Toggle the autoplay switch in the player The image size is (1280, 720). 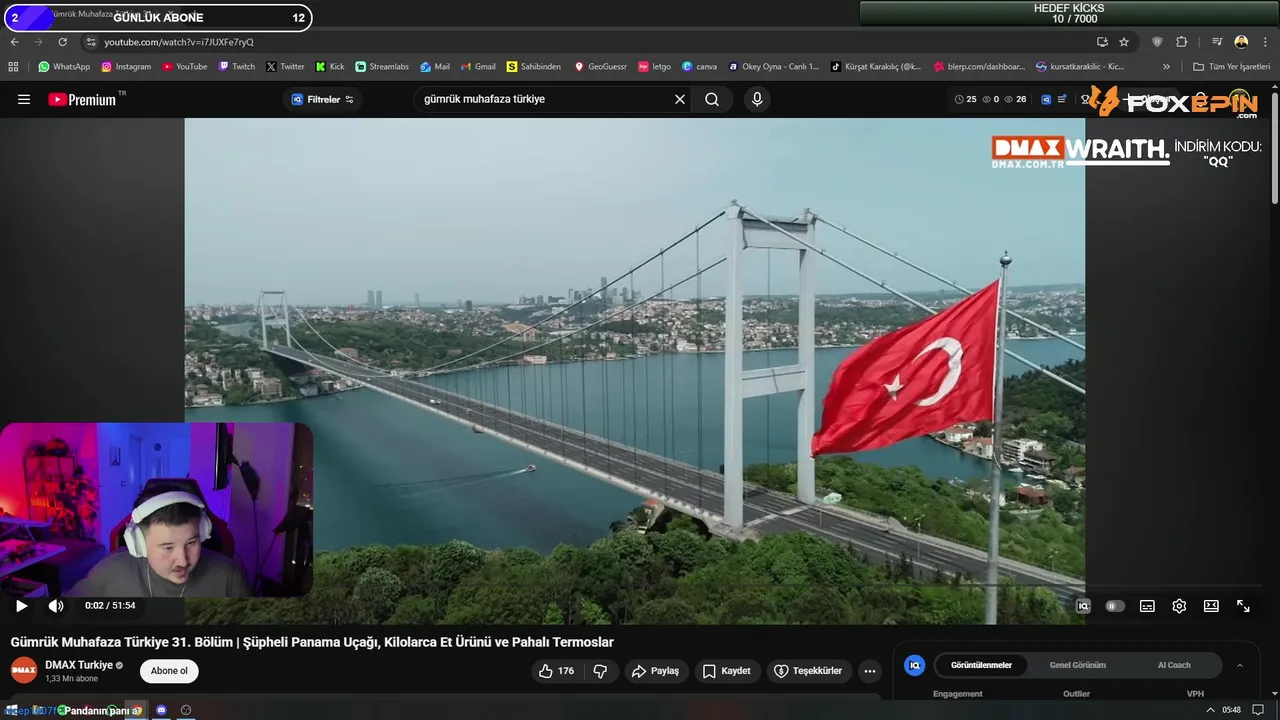click(1115, 606)
